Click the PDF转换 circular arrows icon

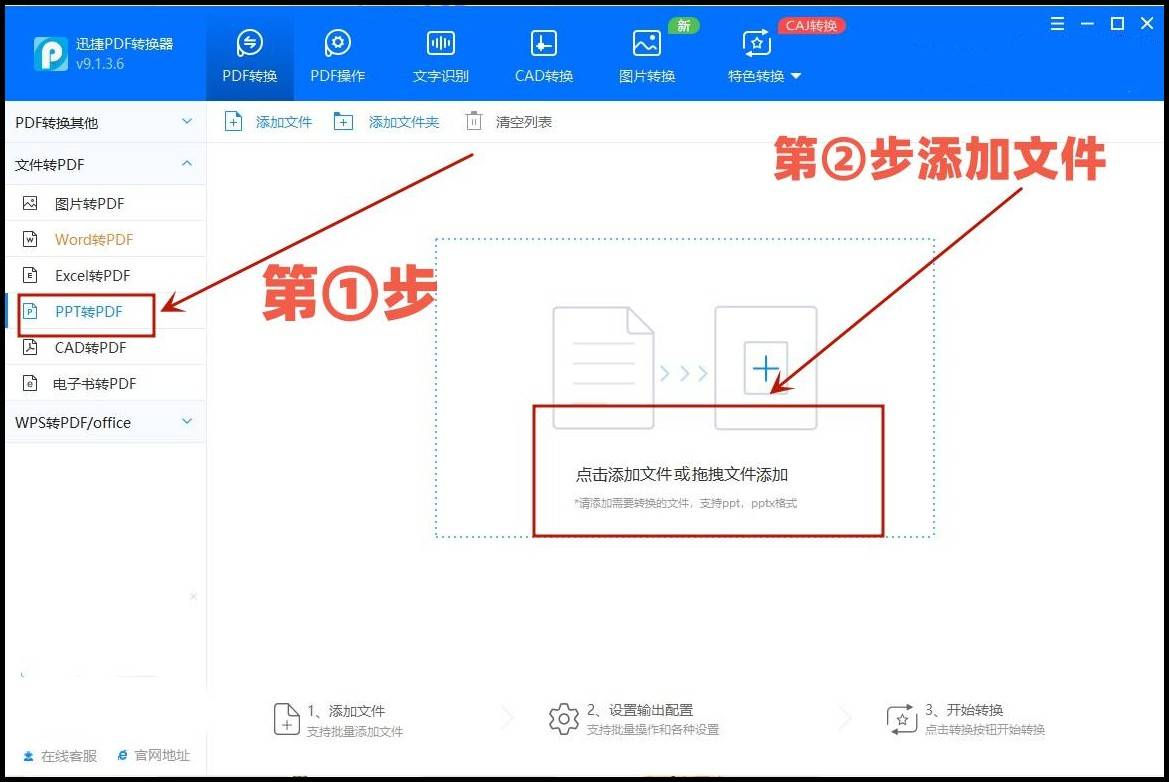[250, 43]
